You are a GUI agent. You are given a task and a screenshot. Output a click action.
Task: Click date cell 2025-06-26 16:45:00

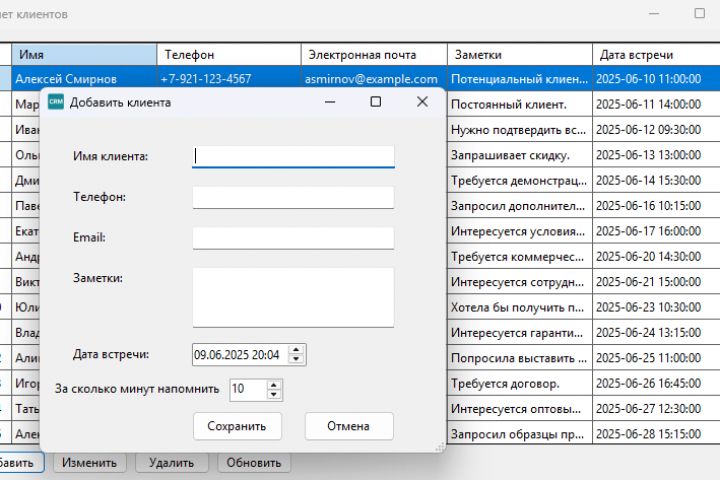click(657, 383)
